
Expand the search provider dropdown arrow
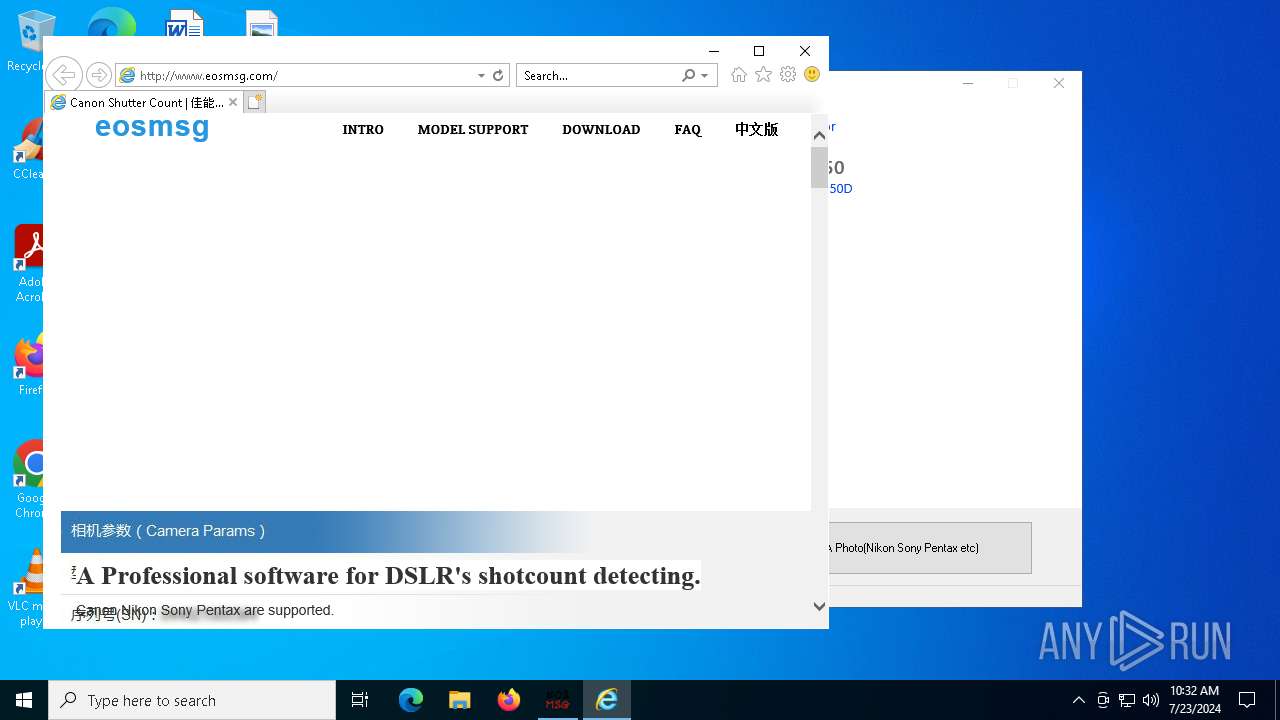(x=704, y=76)
